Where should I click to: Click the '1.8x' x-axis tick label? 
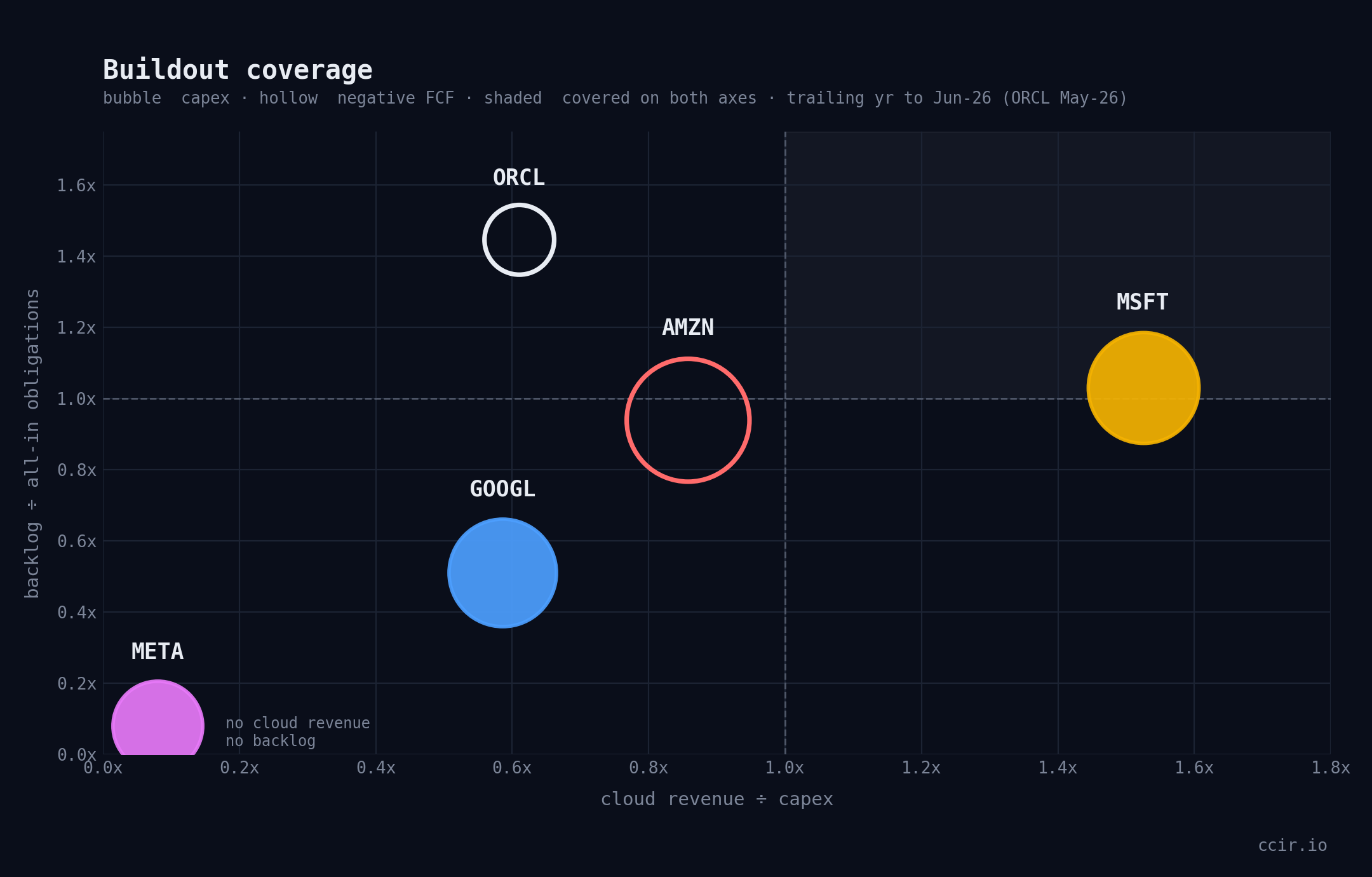pos(1331,768)
